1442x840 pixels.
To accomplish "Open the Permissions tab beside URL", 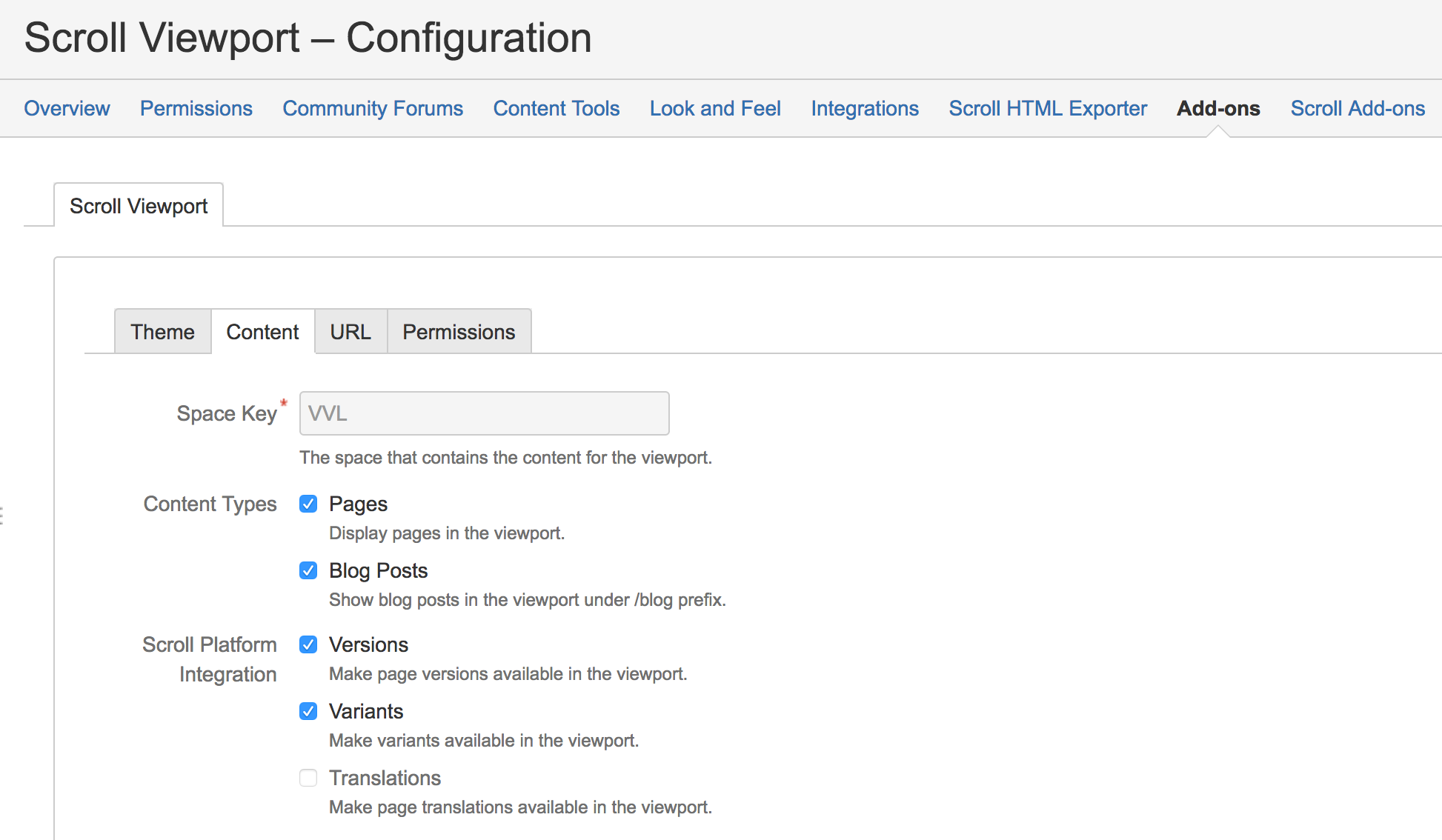I will point(459,332).
